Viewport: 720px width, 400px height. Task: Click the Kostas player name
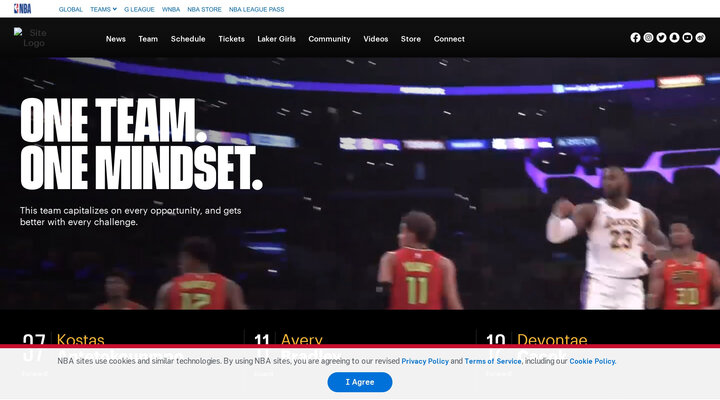(80, 339)
